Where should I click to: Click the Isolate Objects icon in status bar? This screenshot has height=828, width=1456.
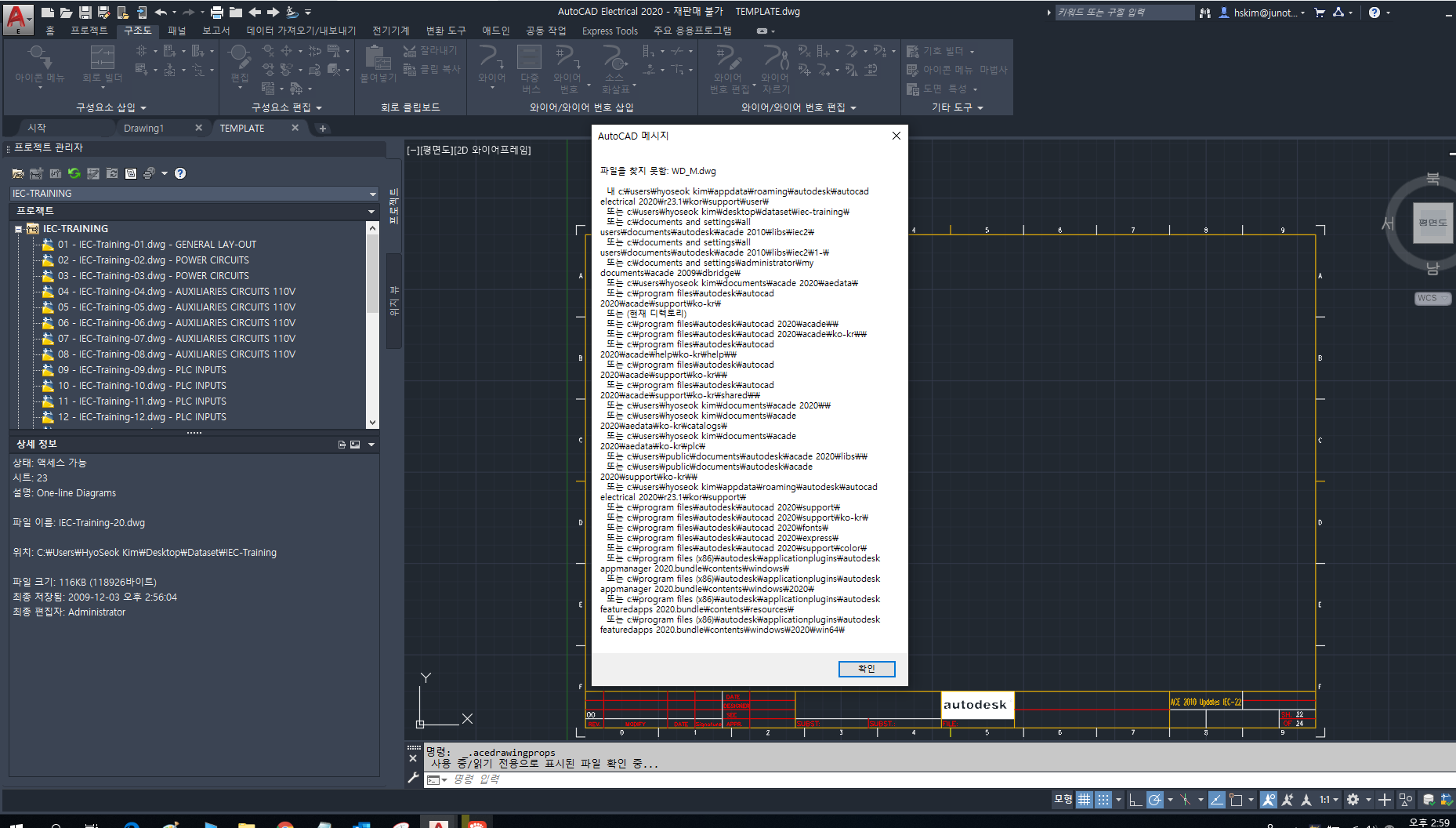1406,799
